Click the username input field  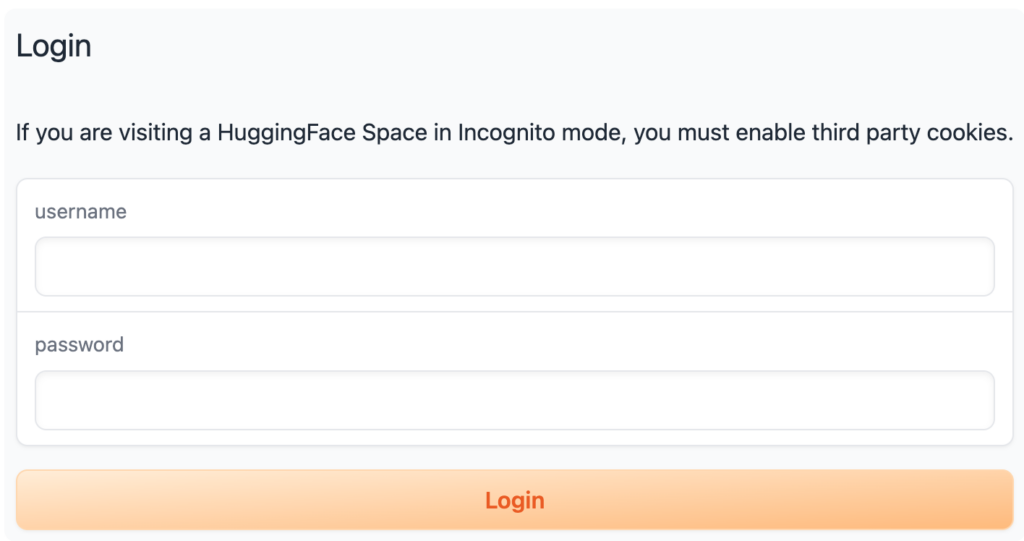pos(515,267)
